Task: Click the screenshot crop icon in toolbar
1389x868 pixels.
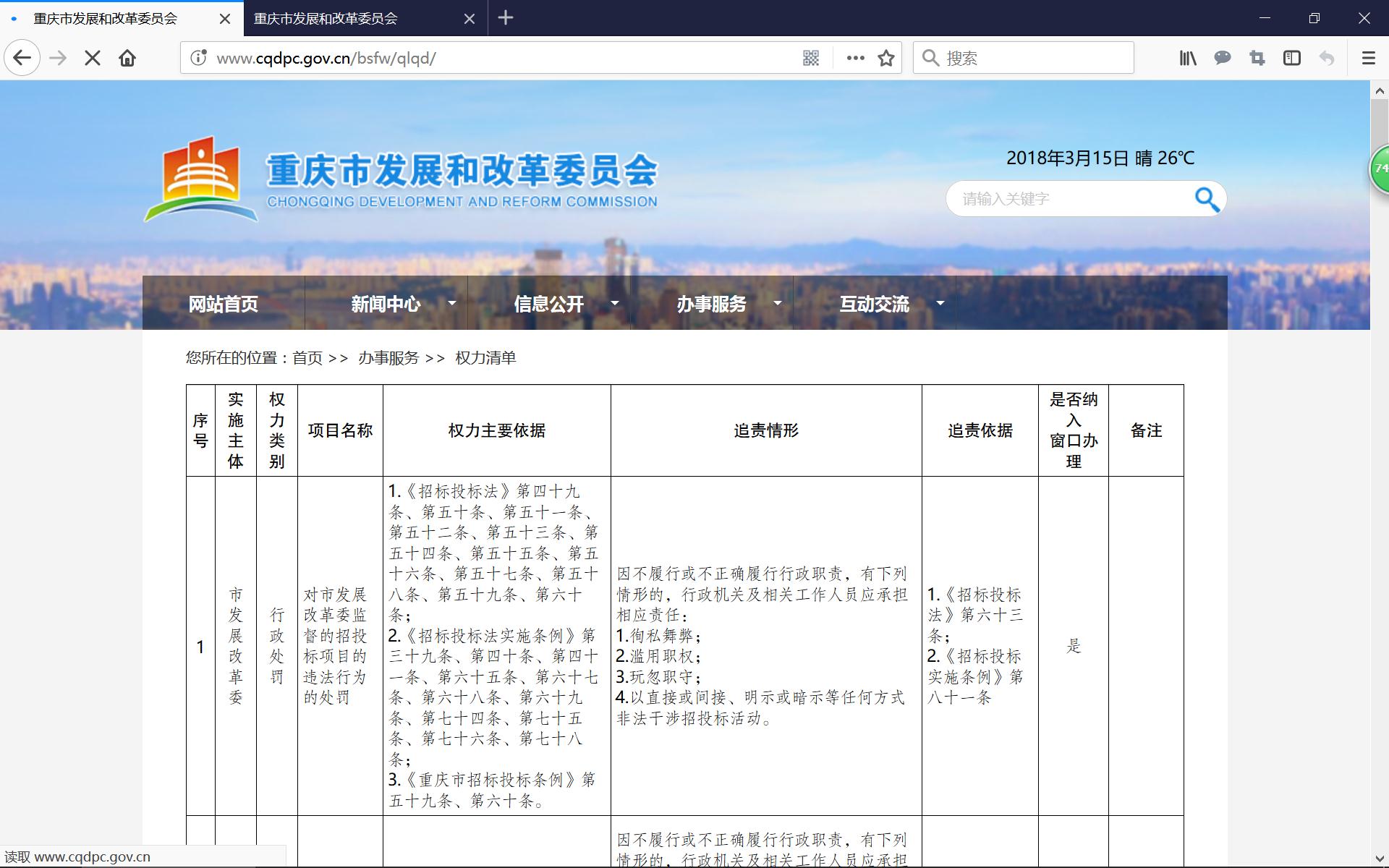Action: point(1257,58)
